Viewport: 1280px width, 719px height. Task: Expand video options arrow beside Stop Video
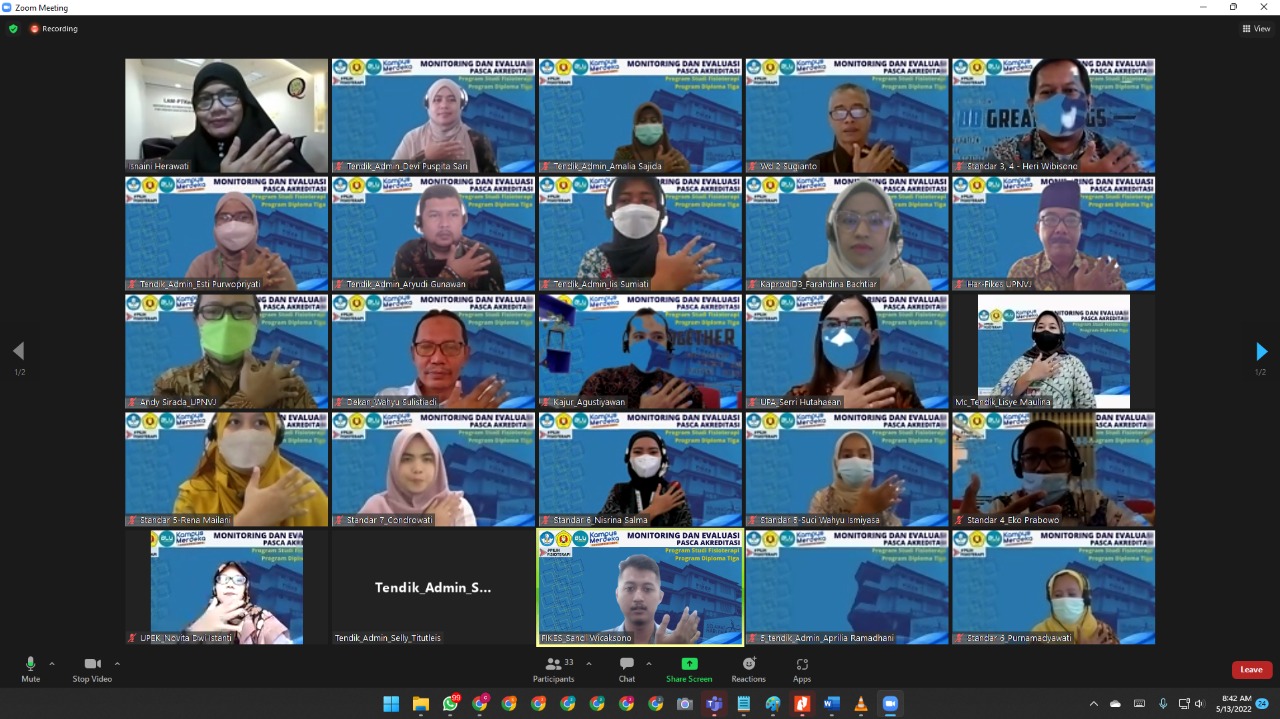(117, 663)
